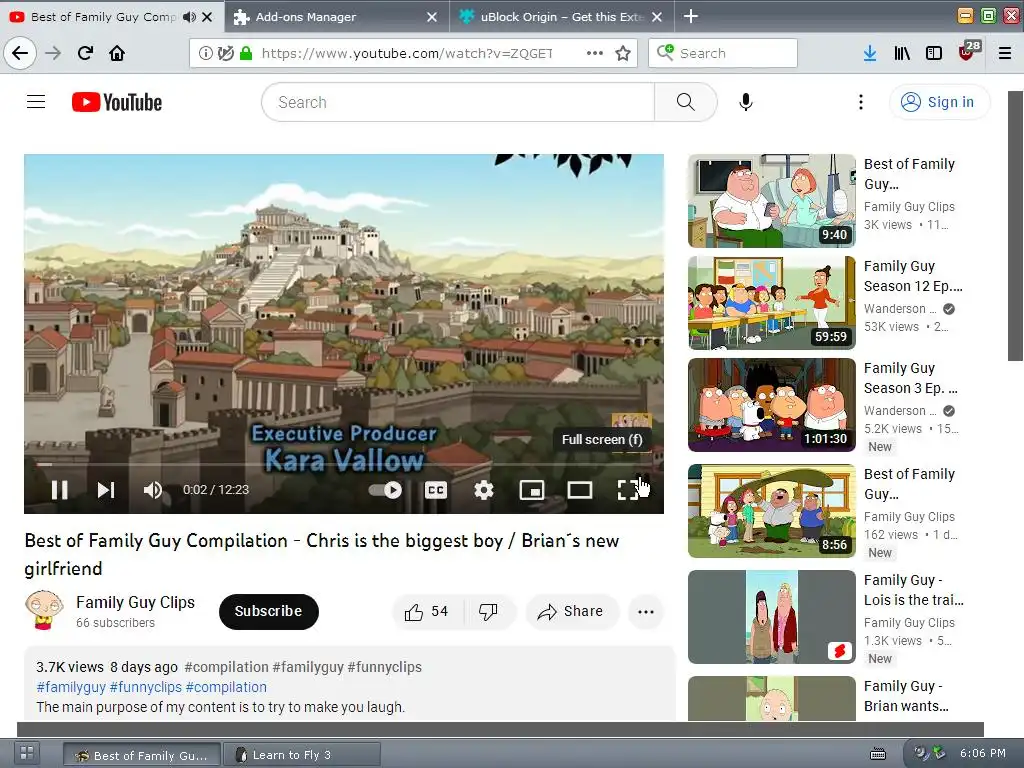Open more actions menu beside Share
This screenshot has width=1024, height=768.
point(646,612)
